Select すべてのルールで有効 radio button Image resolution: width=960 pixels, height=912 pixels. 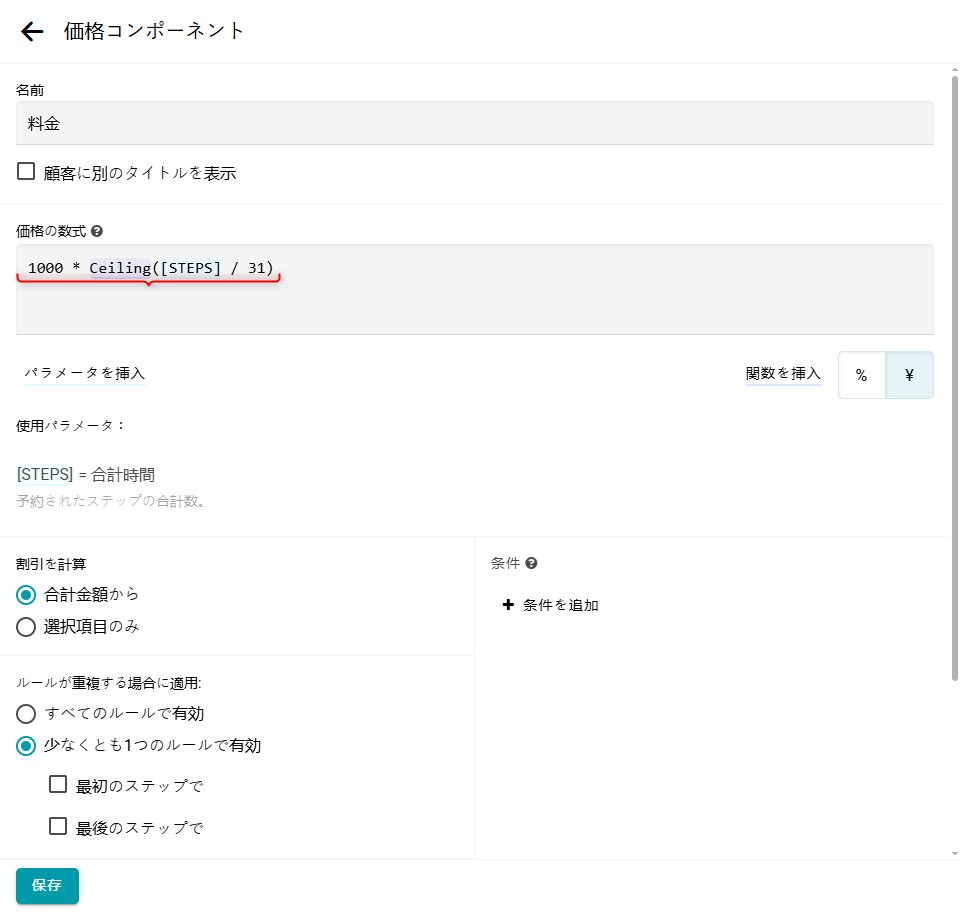click(27, 714)
